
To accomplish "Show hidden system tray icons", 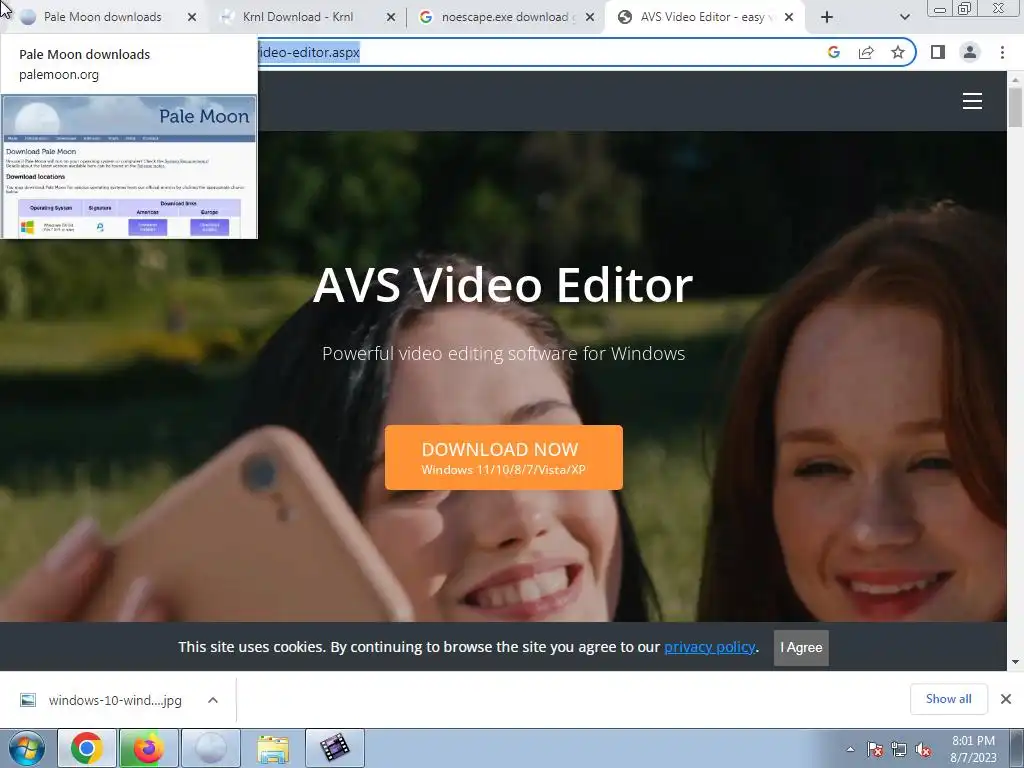I will point(850,749).
